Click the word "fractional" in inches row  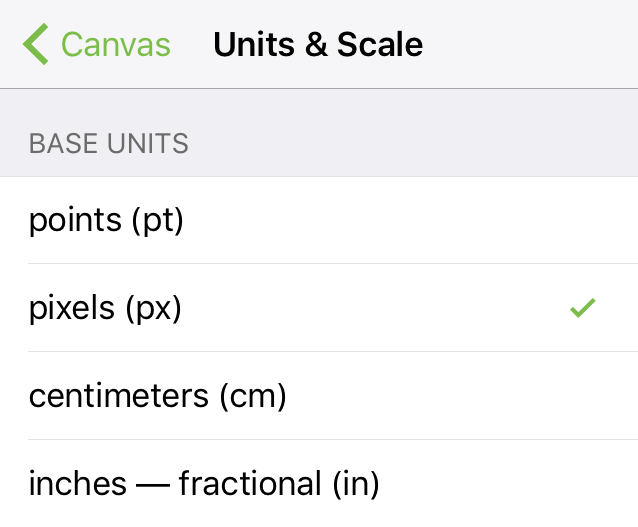click(250, 484)
